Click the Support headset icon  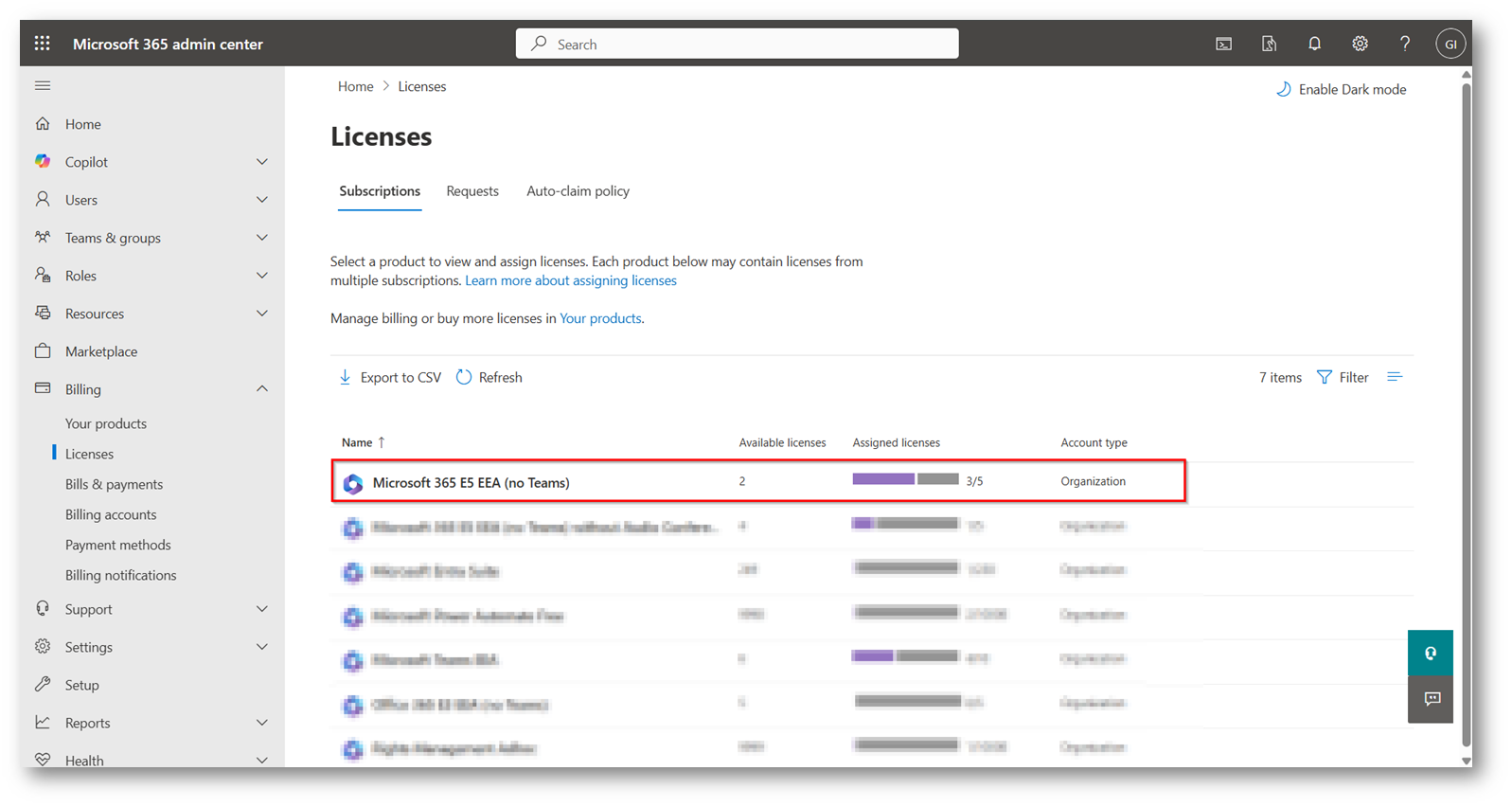[43, 608]
